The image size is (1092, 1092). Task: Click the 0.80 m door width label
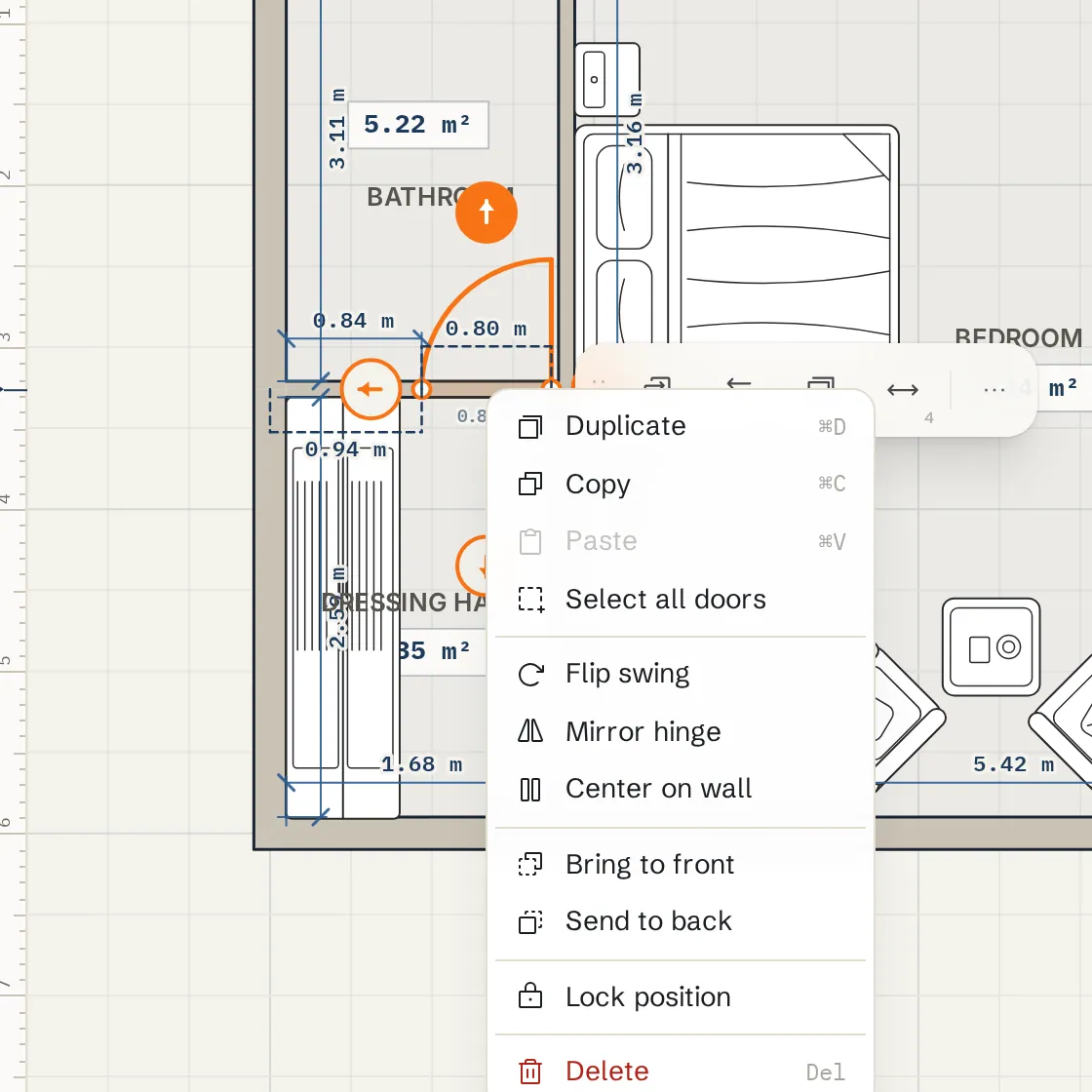487,329
